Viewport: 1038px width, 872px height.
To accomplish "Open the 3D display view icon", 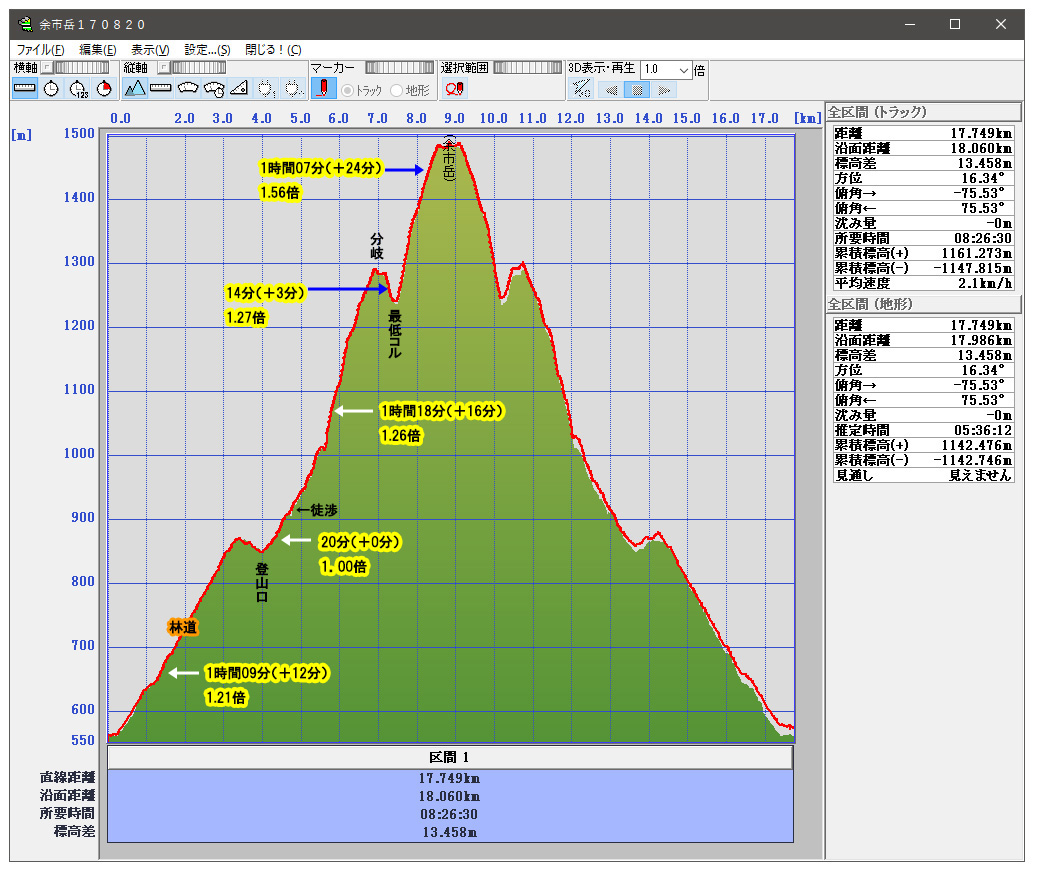I will point(581,89).
